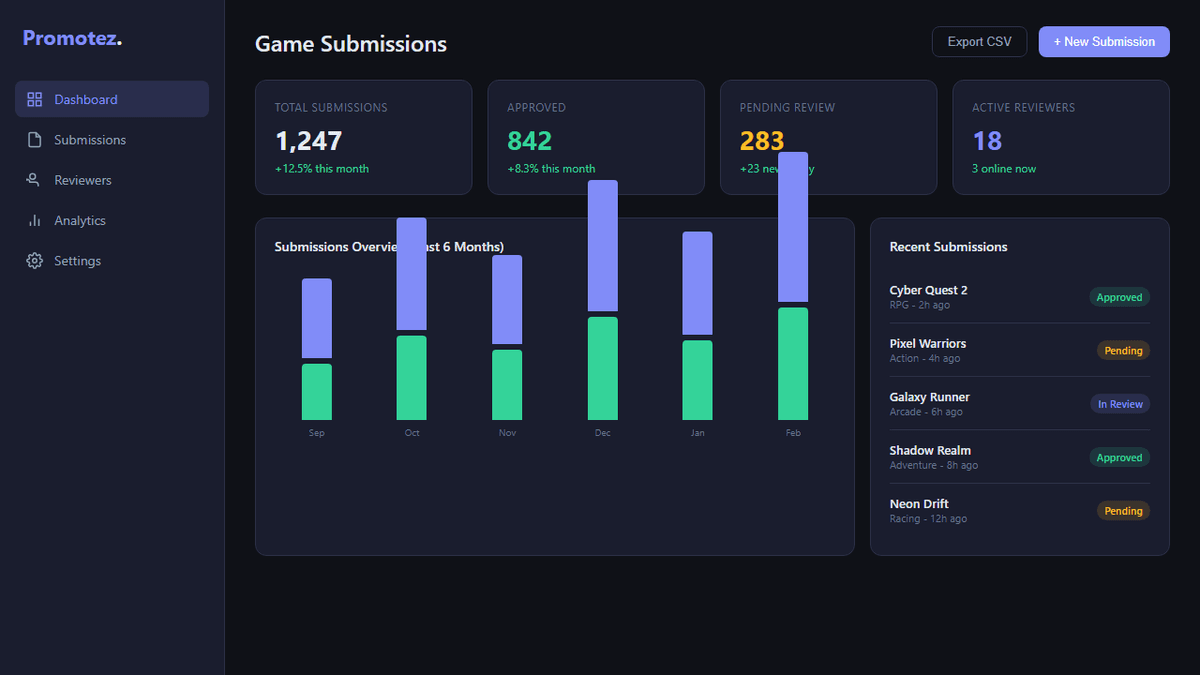This screenshot has width=1200, height=675.
Task: Click the Settings gear icon
Action: click(x=35, y=261)
